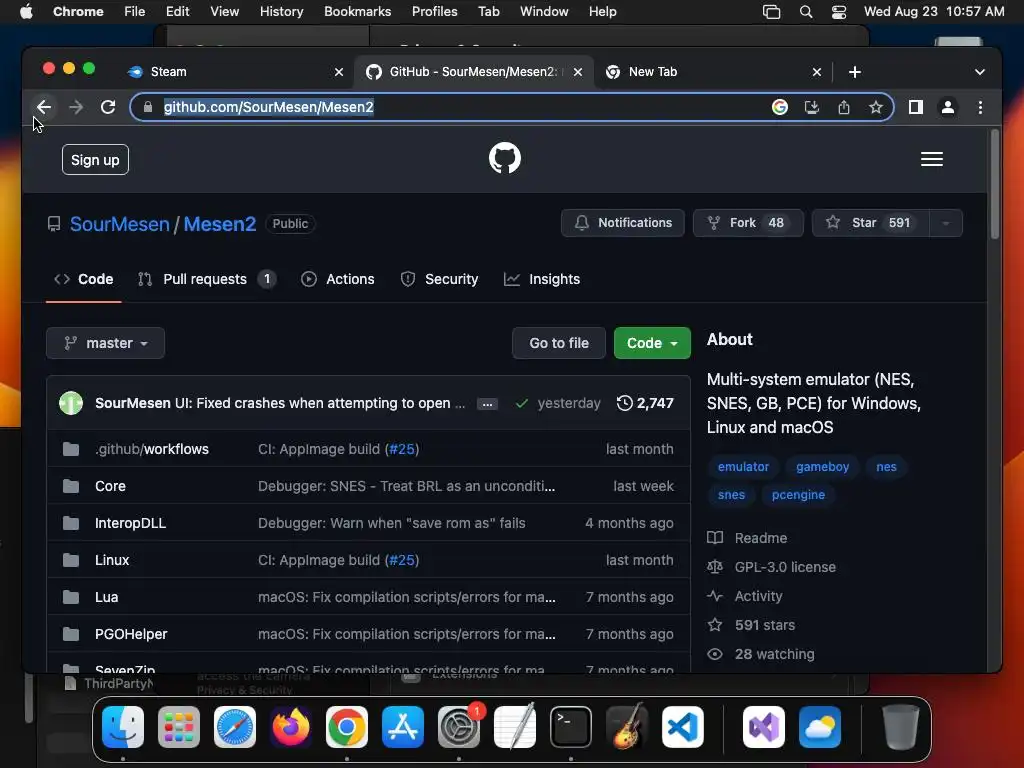The width and height of the screenshot is (1024, 768).
Task: Open GarageBand from the Dock
Action: point(627,727)
